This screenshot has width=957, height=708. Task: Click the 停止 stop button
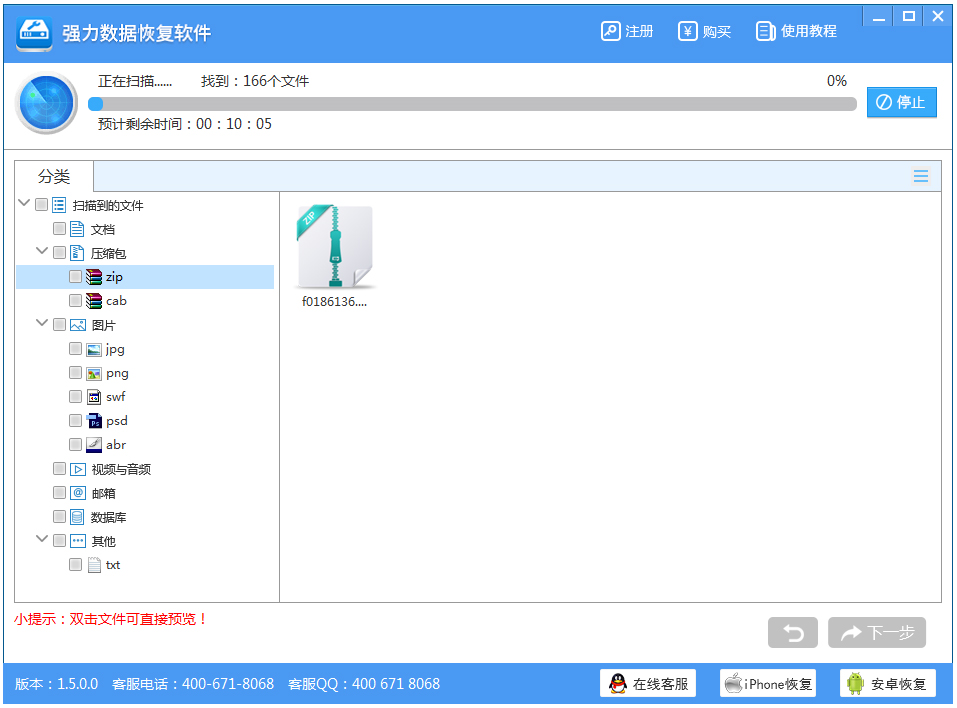click(x=901, y=102)
